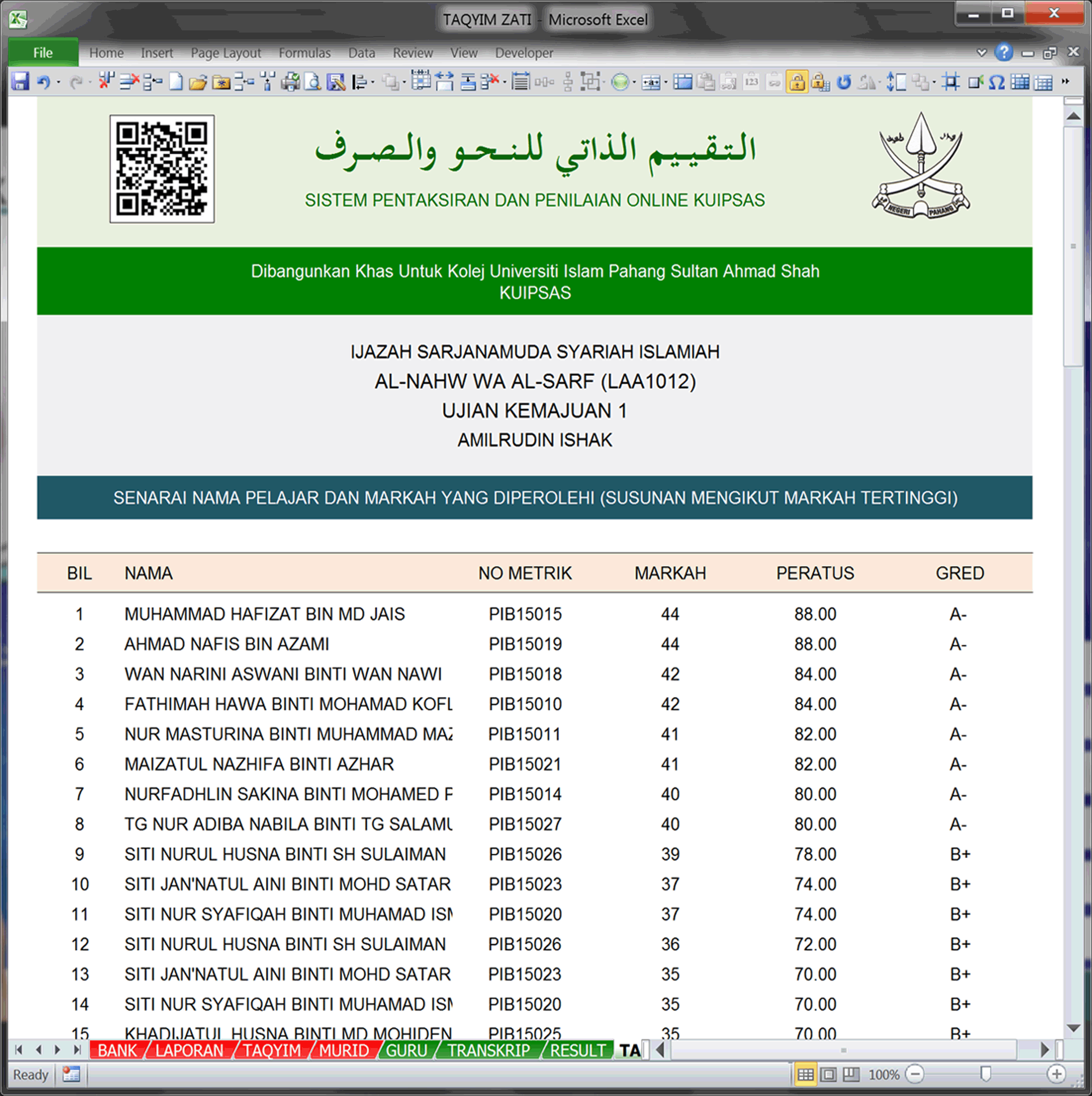Open the Developer ribbon tab
The height and width of the screenshot is (1096, 1092).
[x=524, y=53]
